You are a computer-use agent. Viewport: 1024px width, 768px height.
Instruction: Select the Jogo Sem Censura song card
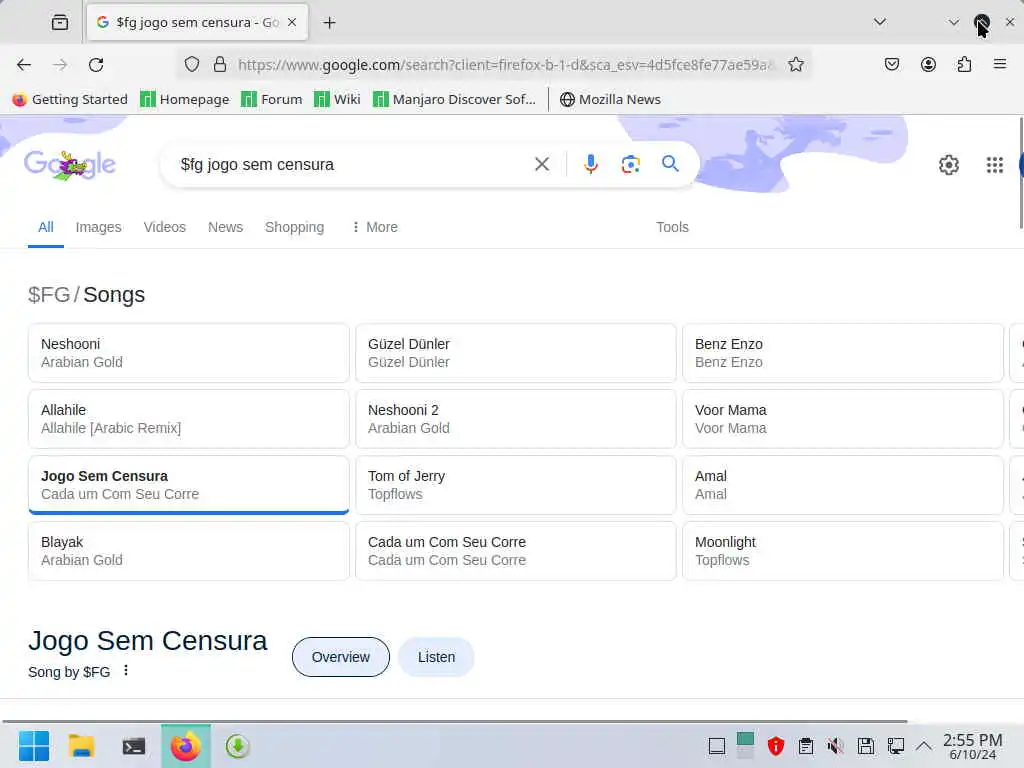click(189, 485)
